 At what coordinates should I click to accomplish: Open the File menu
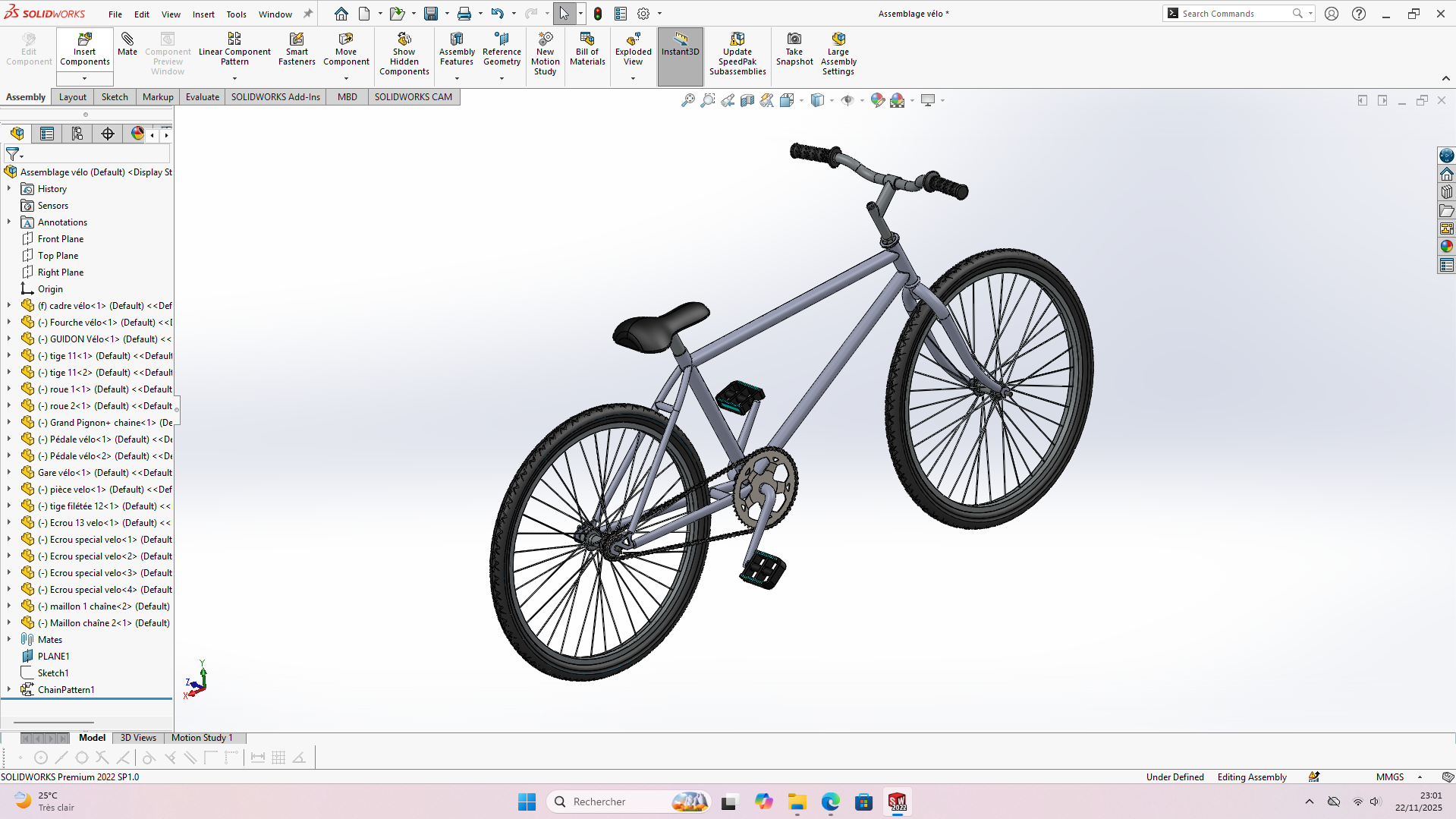click(x=115, y=14)
